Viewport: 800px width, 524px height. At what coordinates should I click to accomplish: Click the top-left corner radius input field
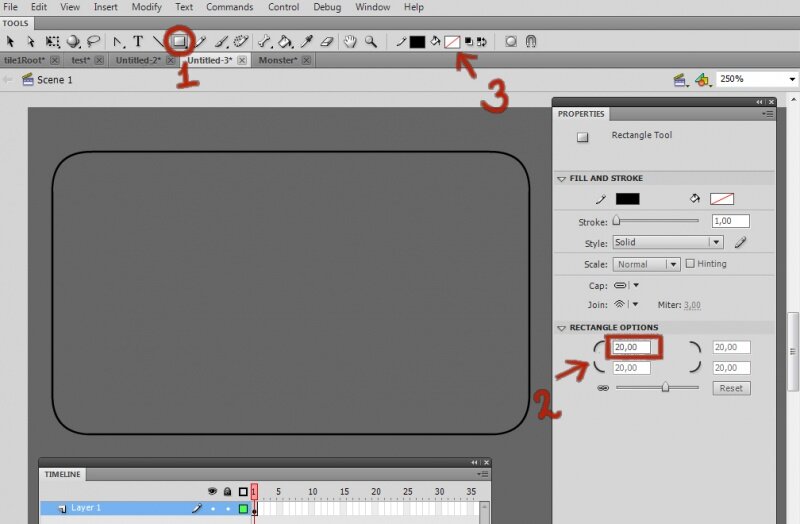click(632, 347)
